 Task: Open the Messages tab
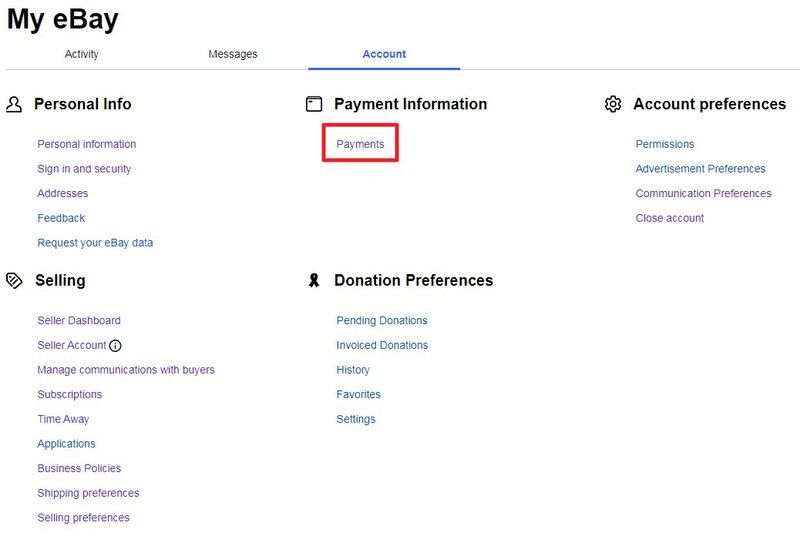tap(233, 54)
